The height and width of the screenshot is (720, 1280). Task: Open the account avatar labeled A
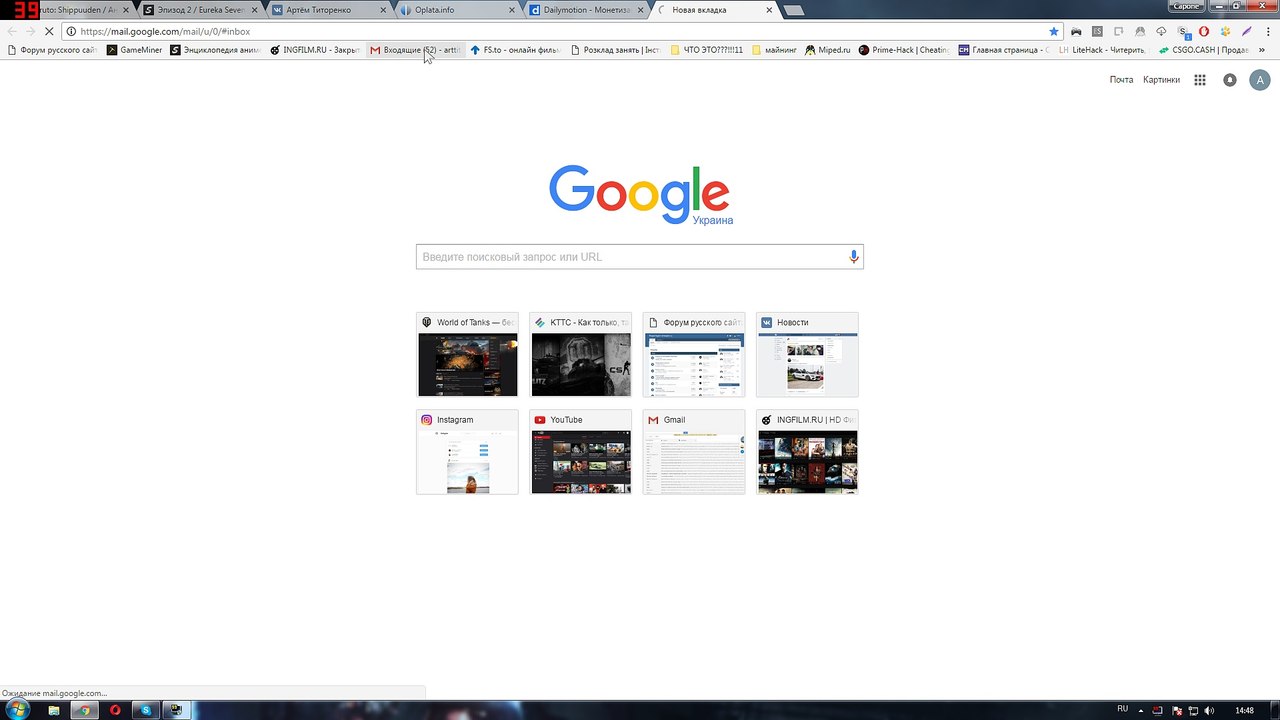1260,80
